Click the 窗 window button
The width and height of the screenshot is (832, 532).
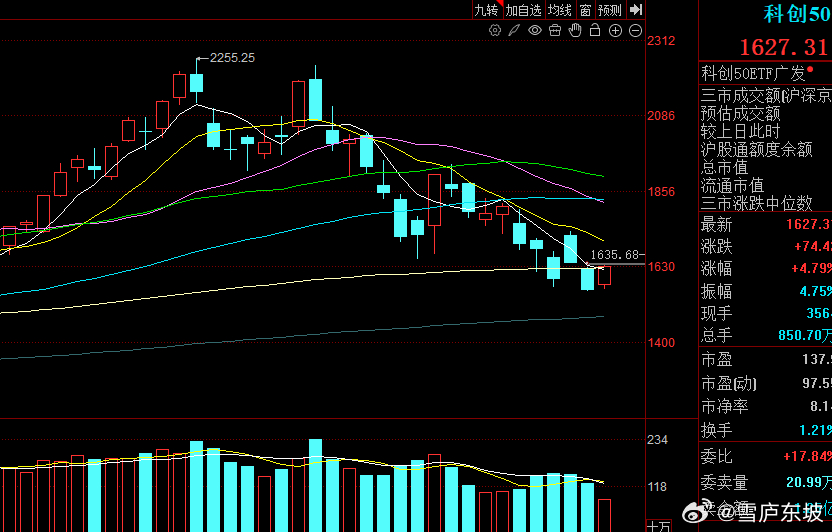coord(585,10)
